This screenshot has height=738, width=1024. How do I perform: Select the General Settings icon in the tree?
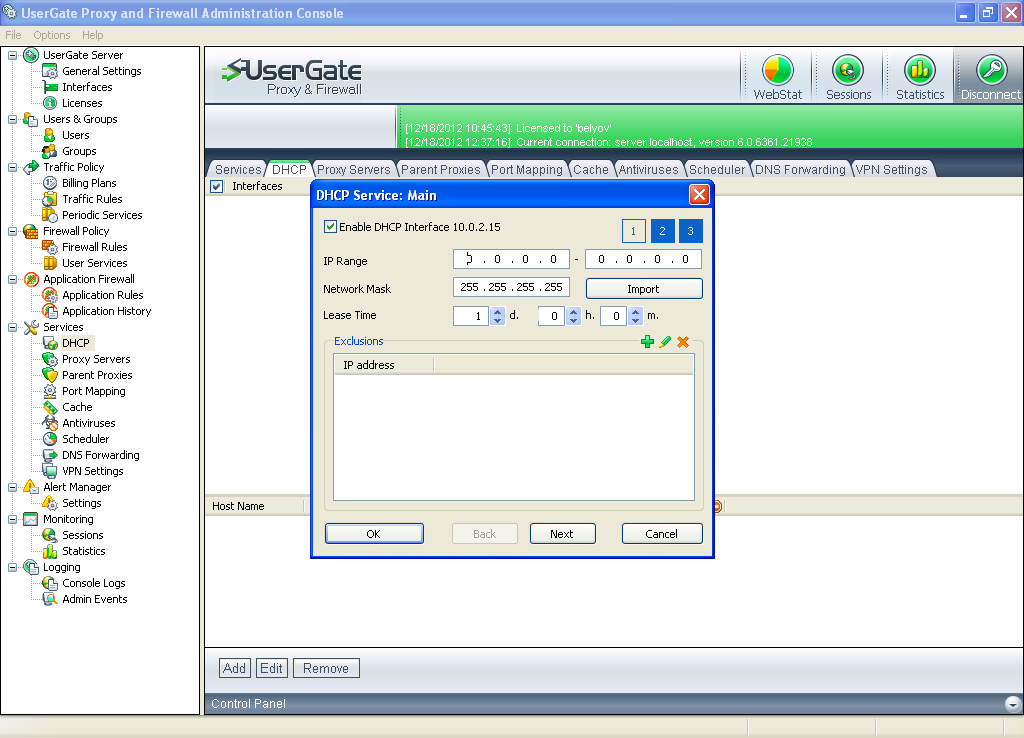[50, 71]
